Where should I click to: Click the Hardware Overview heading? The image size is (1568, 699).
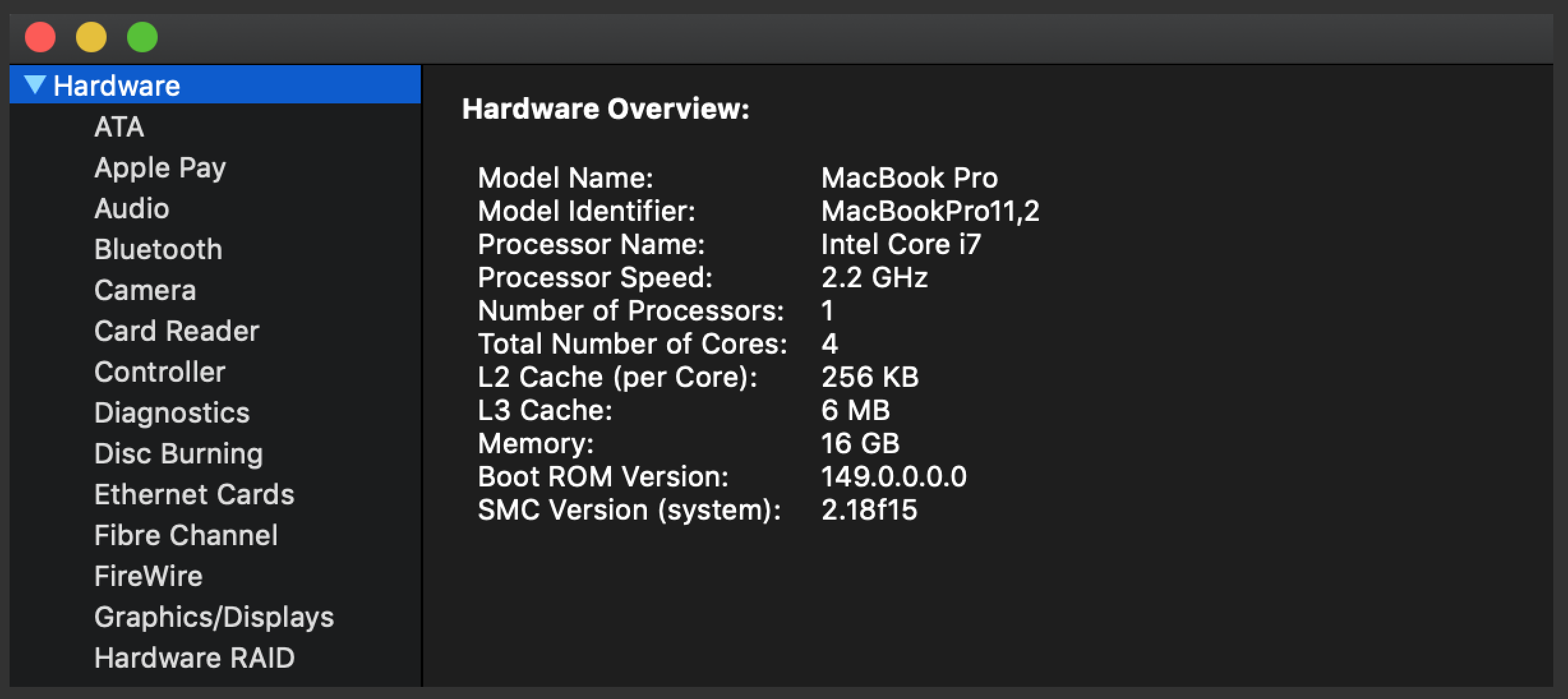point(605,109)
